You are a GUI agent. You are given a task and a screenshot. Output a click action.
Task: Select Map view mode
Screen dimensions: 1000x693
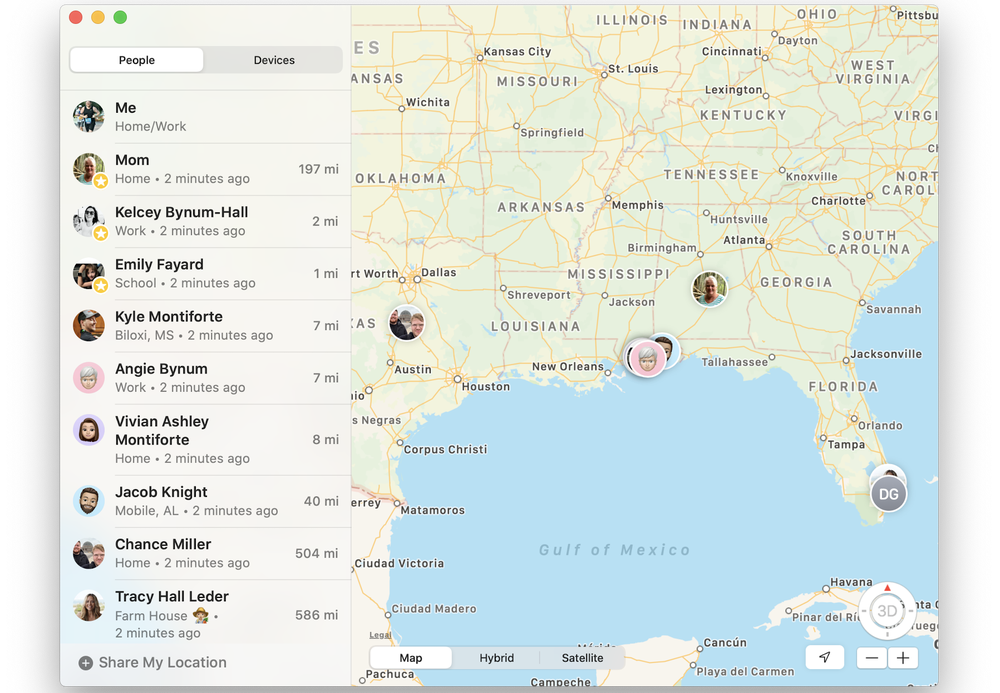point(411,658)
